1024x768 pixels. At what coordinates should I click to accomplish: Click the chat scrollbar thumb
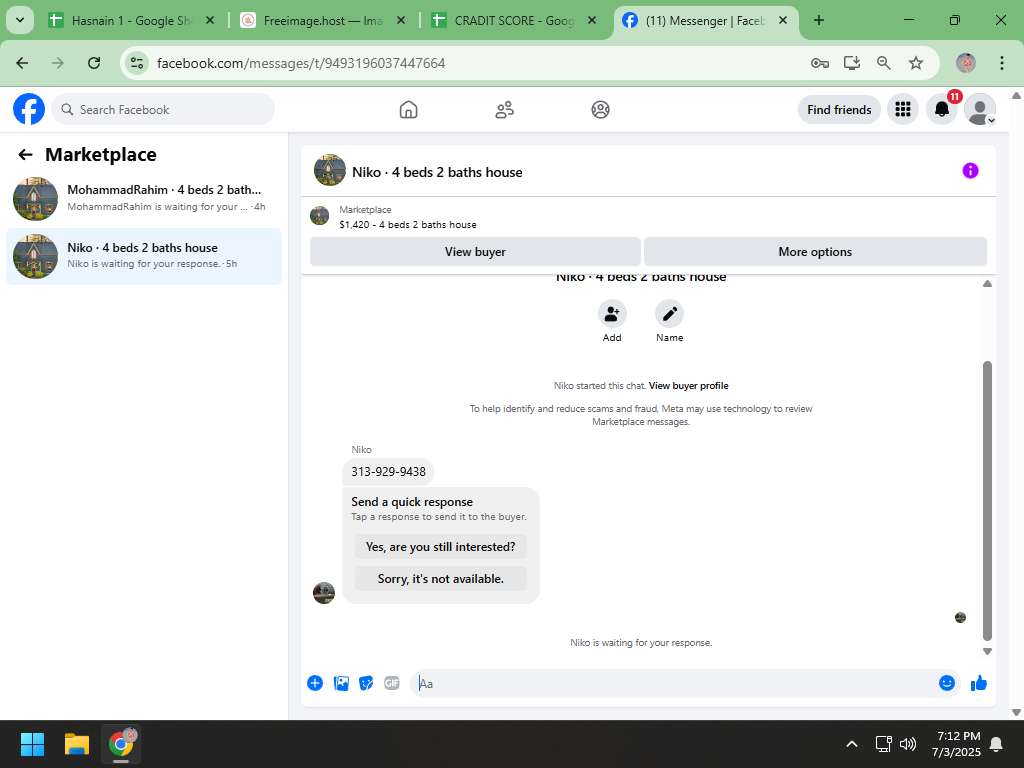[987, 500]
